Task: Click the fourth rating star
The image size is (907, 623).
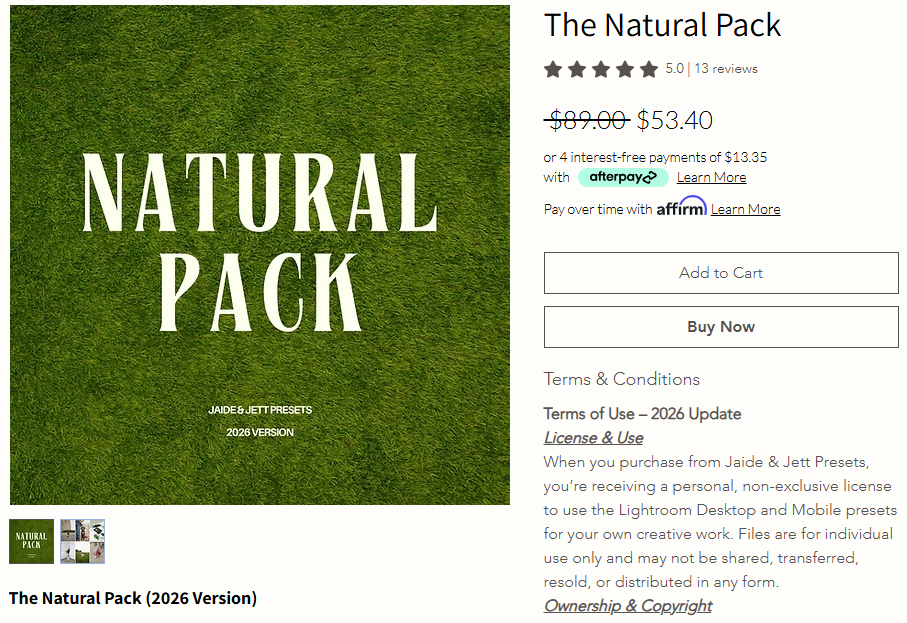Action: pyautogui.click(x=625, y=69)
